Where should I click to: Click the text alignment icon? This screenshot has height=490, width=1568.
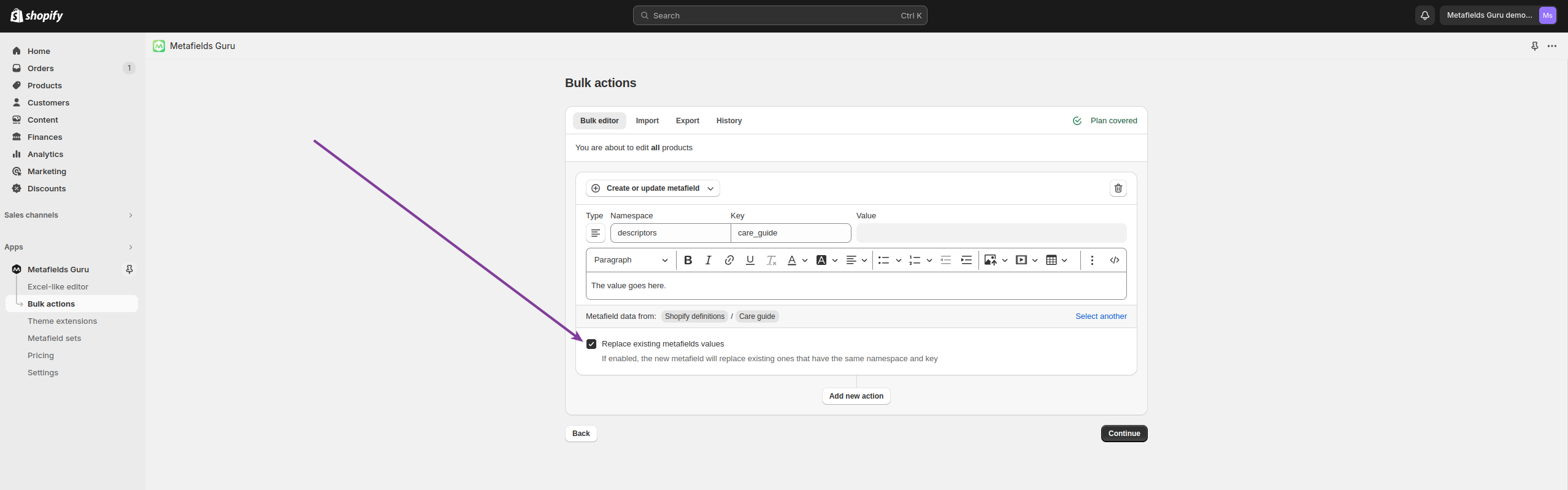pos(851,260)
